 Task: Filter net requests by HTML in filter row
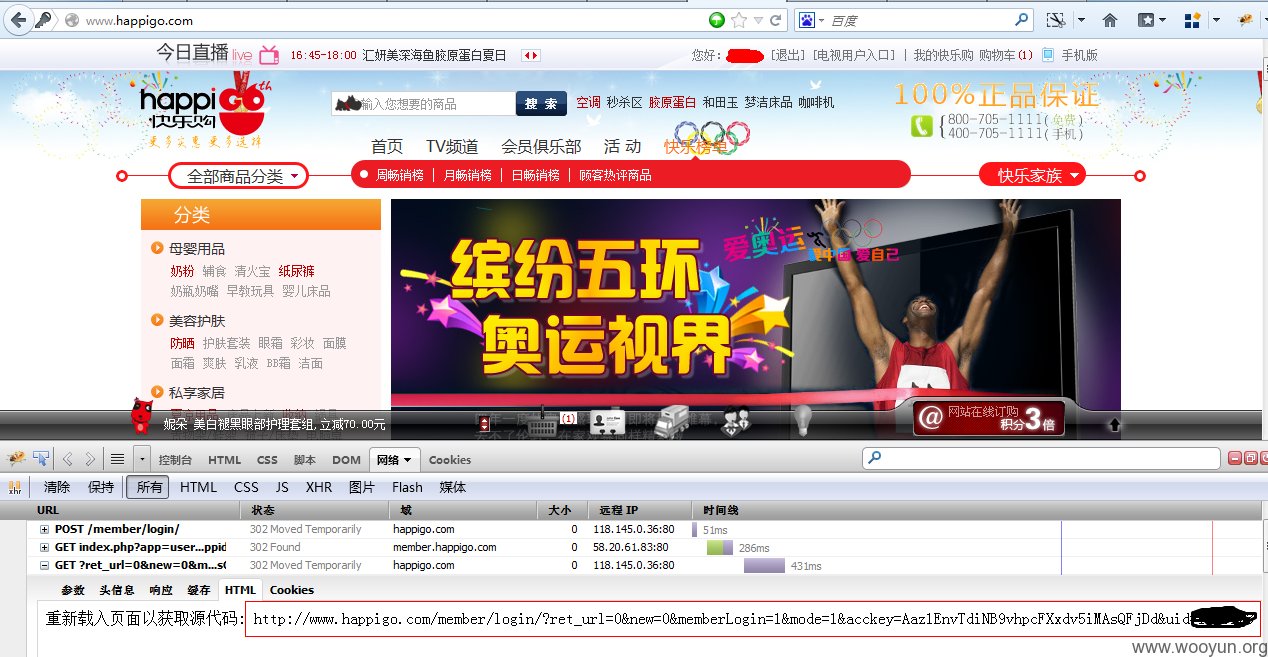pos(198,487)
